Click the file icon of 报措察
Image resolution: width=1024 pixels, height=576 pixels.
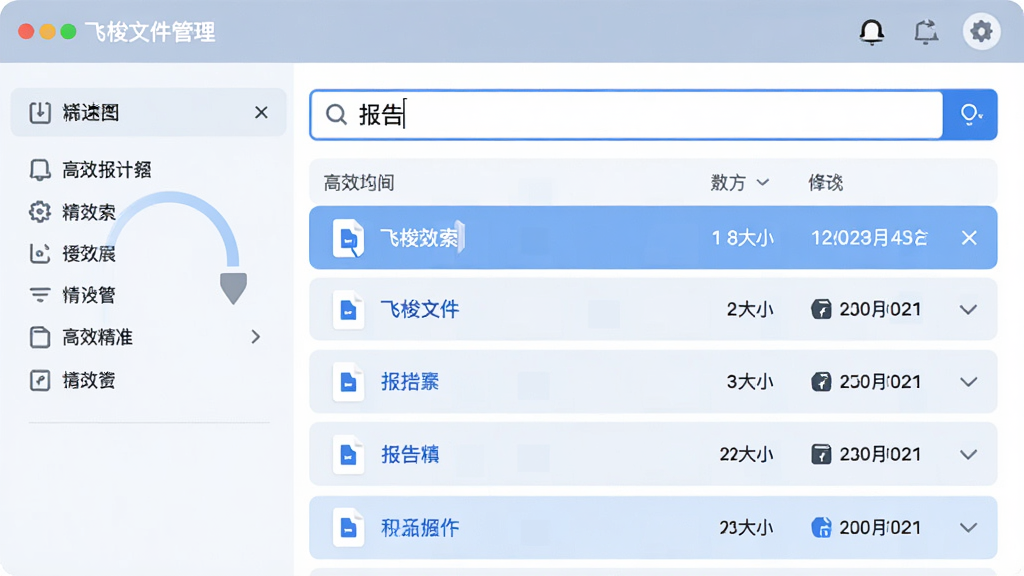pyautogui.click(x=348, y=382)
